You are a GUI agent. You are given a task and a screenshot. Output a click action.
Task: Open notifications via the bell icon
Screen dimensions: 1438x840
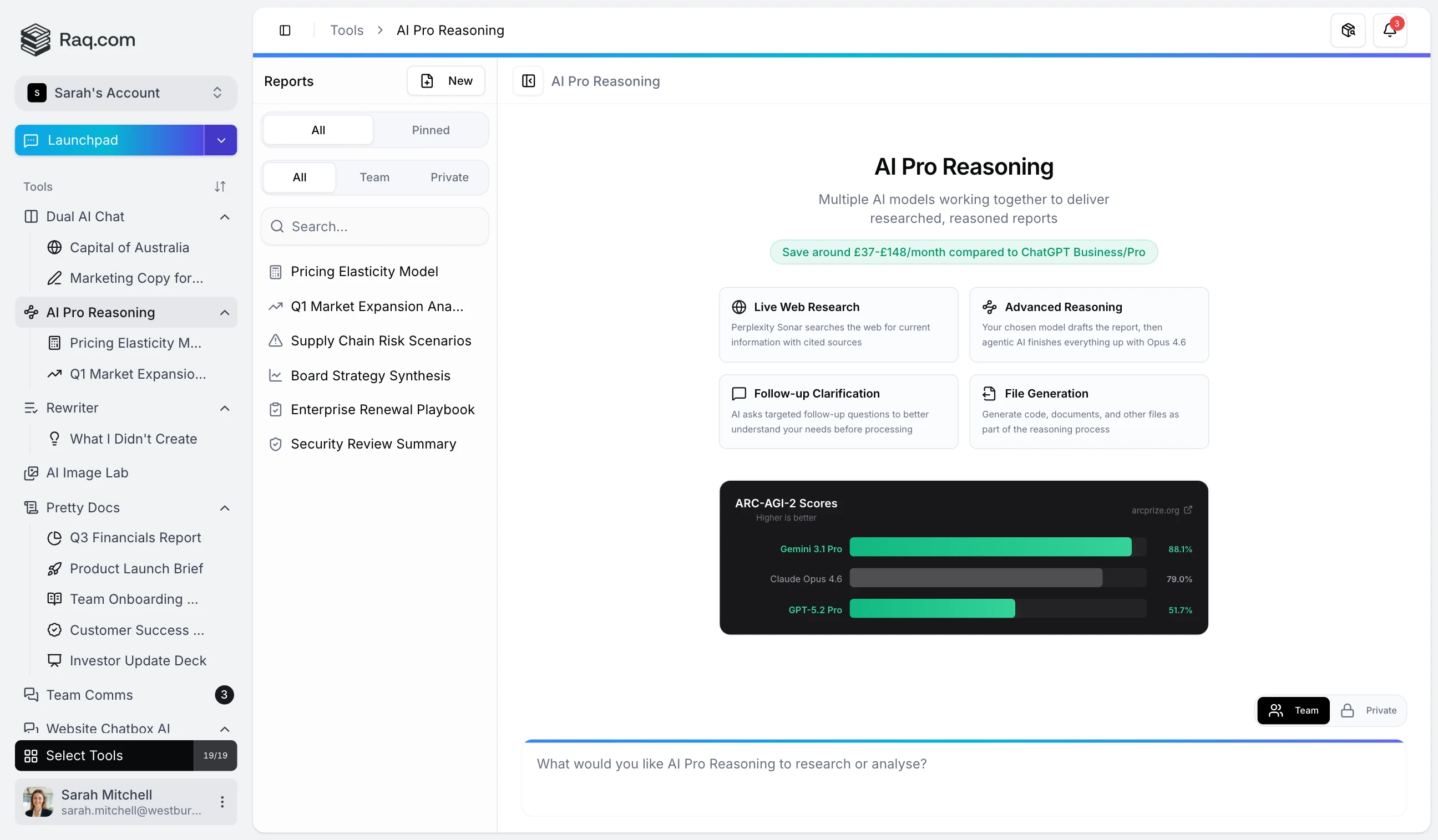click(x=1391, y=29)
